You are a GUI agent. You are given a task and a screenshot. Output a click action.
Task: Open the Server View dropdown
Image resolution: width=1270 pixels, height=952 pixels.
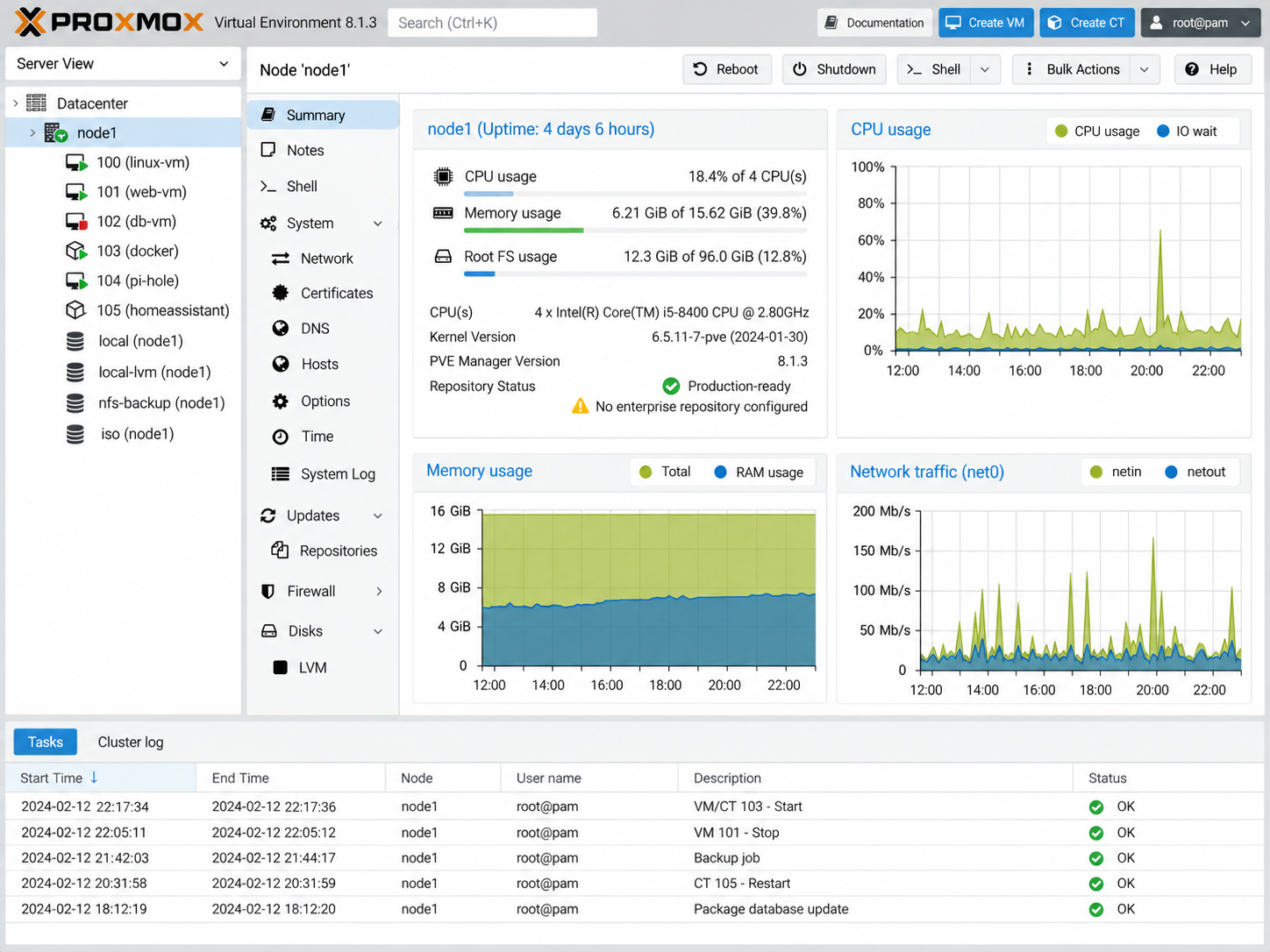[x=123, y=64]
